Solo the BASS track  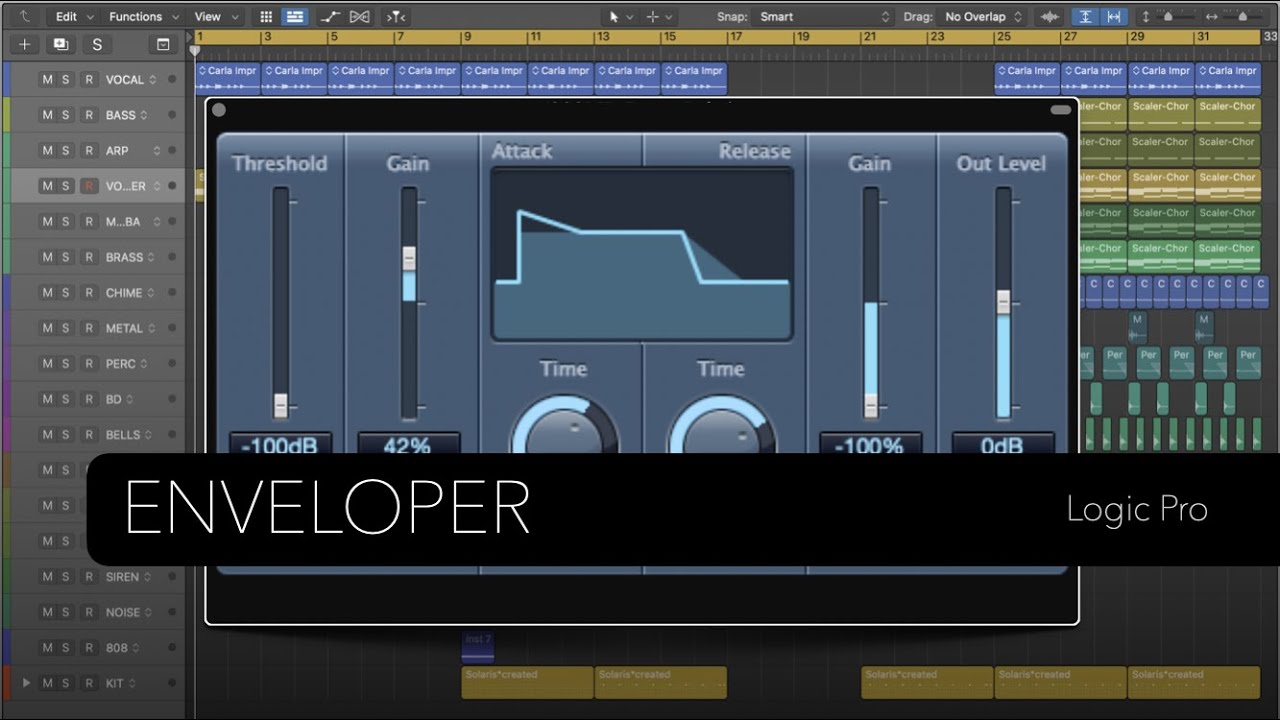click(66, 115)
